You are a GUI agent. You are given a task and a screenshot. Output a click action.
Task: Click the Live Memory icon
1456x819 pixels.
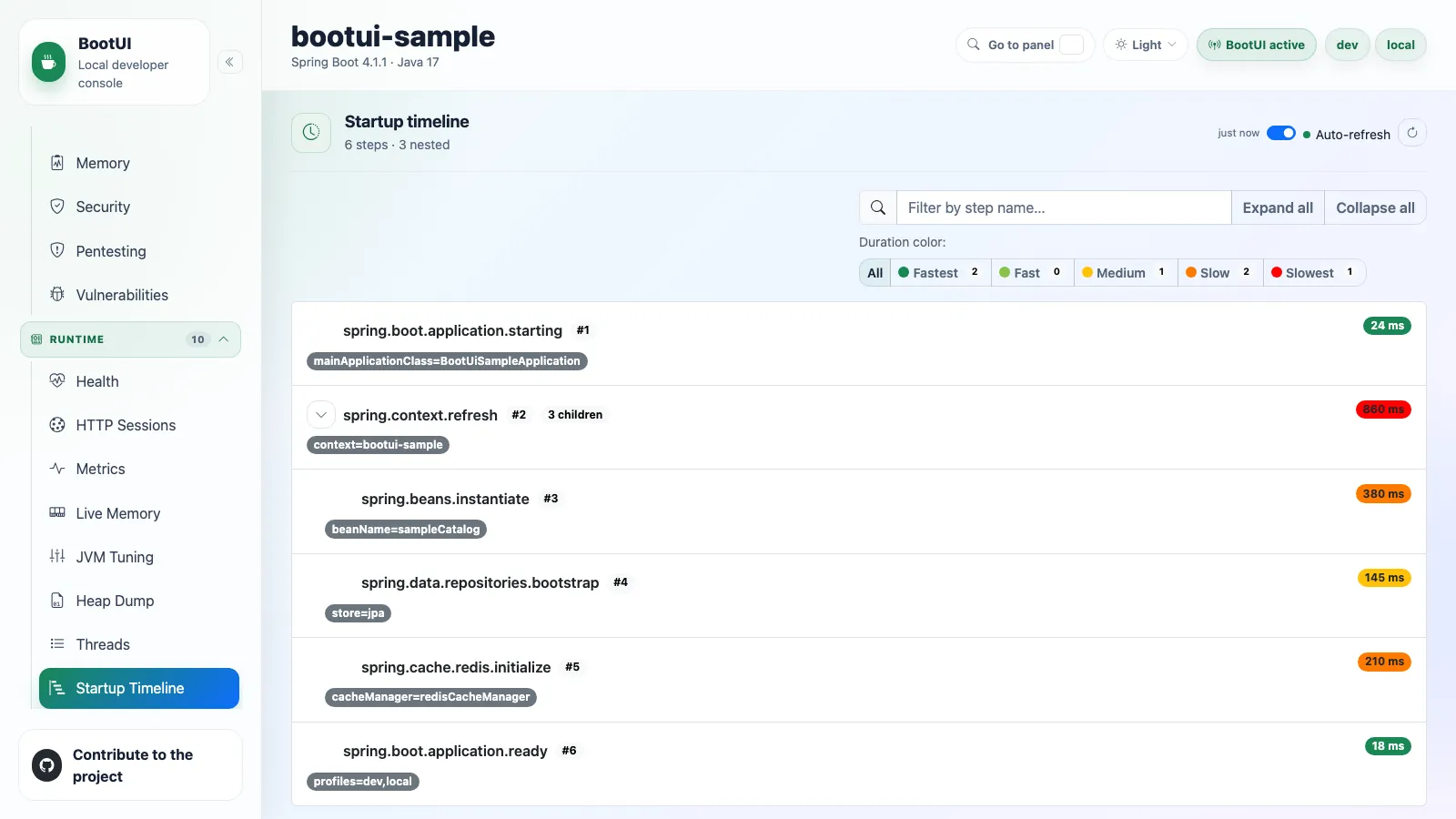(57, 512)
